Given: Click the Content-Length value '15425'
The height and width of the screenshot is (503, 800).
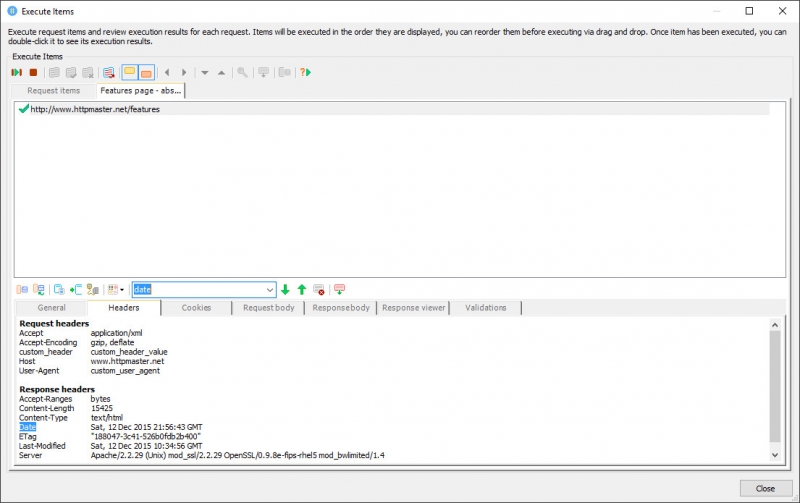Looking at the screenshot, I should coord(102,408).
